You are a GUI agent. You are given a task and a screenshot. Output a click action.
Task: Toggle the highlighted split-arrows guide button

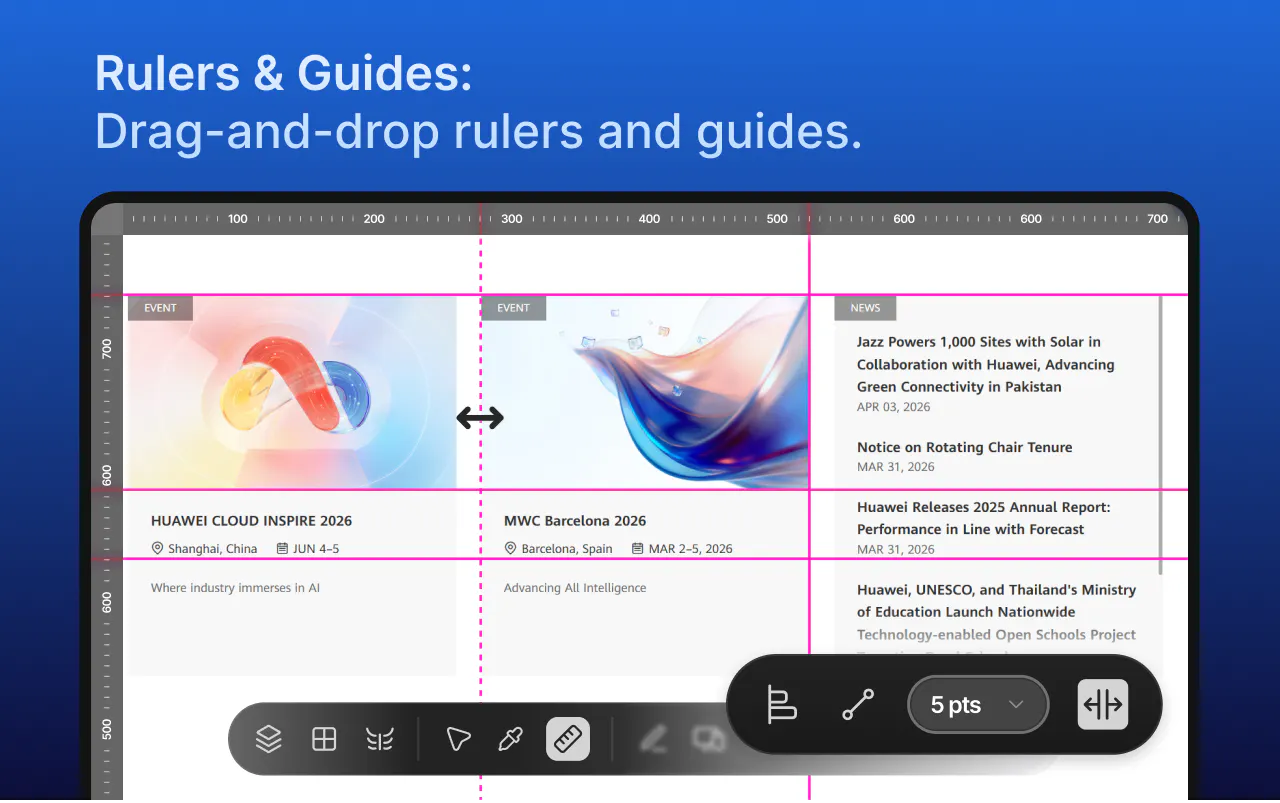tap(1103, 704)
